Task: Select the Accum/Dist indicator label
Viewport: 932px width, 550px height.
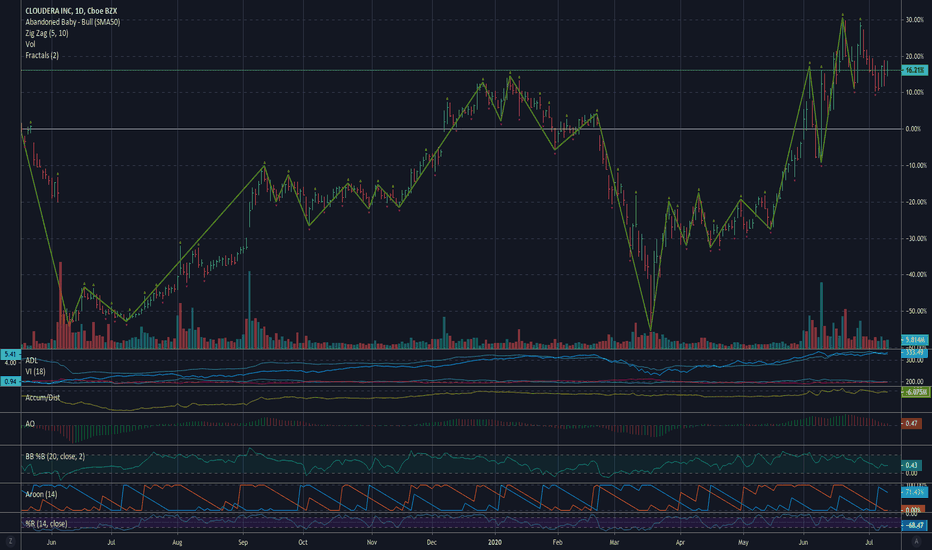Action: tap(42, 397)
